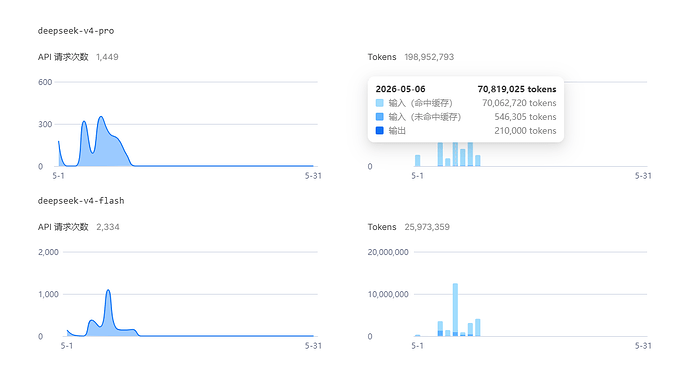Click the 1,000 axis label in the flash requests chart
Viewport: 690px width, 369px height.
(x=48, y=294)
